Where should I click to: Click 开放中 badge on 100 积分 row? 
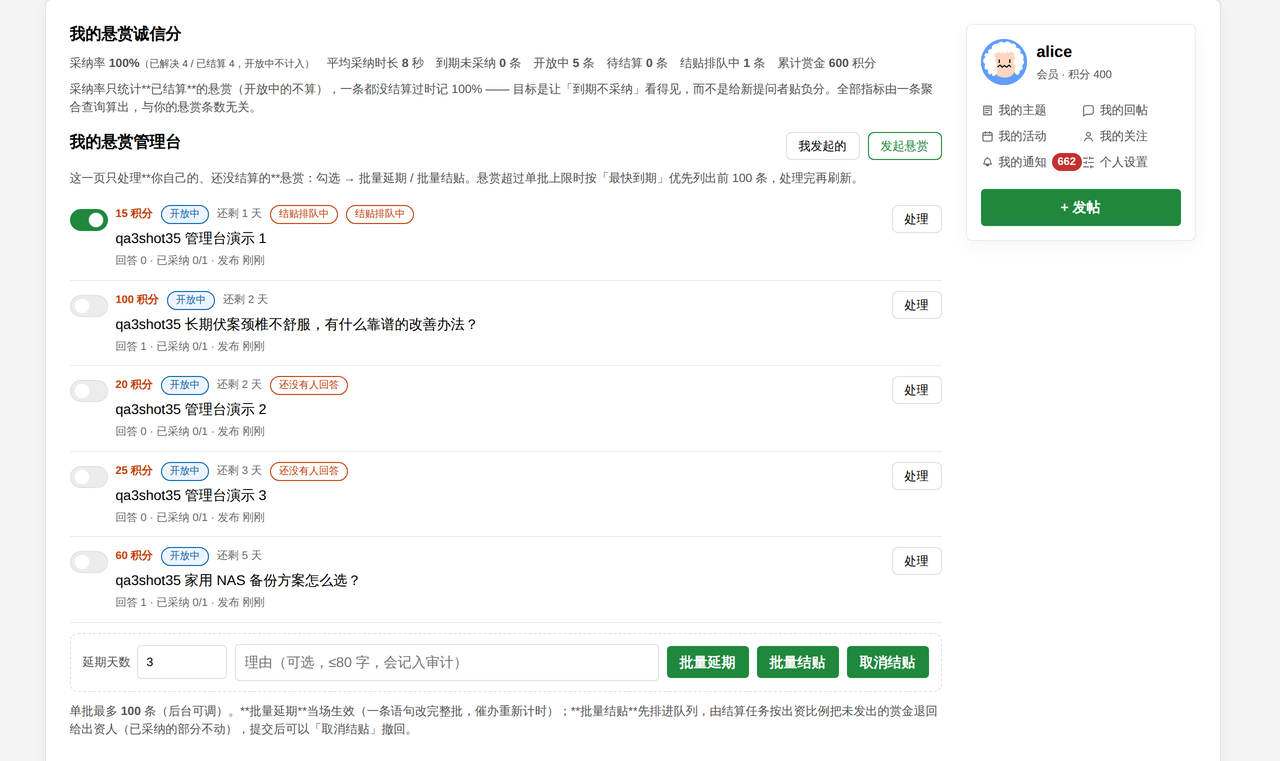pyautogui.click(x=191, y=300)
